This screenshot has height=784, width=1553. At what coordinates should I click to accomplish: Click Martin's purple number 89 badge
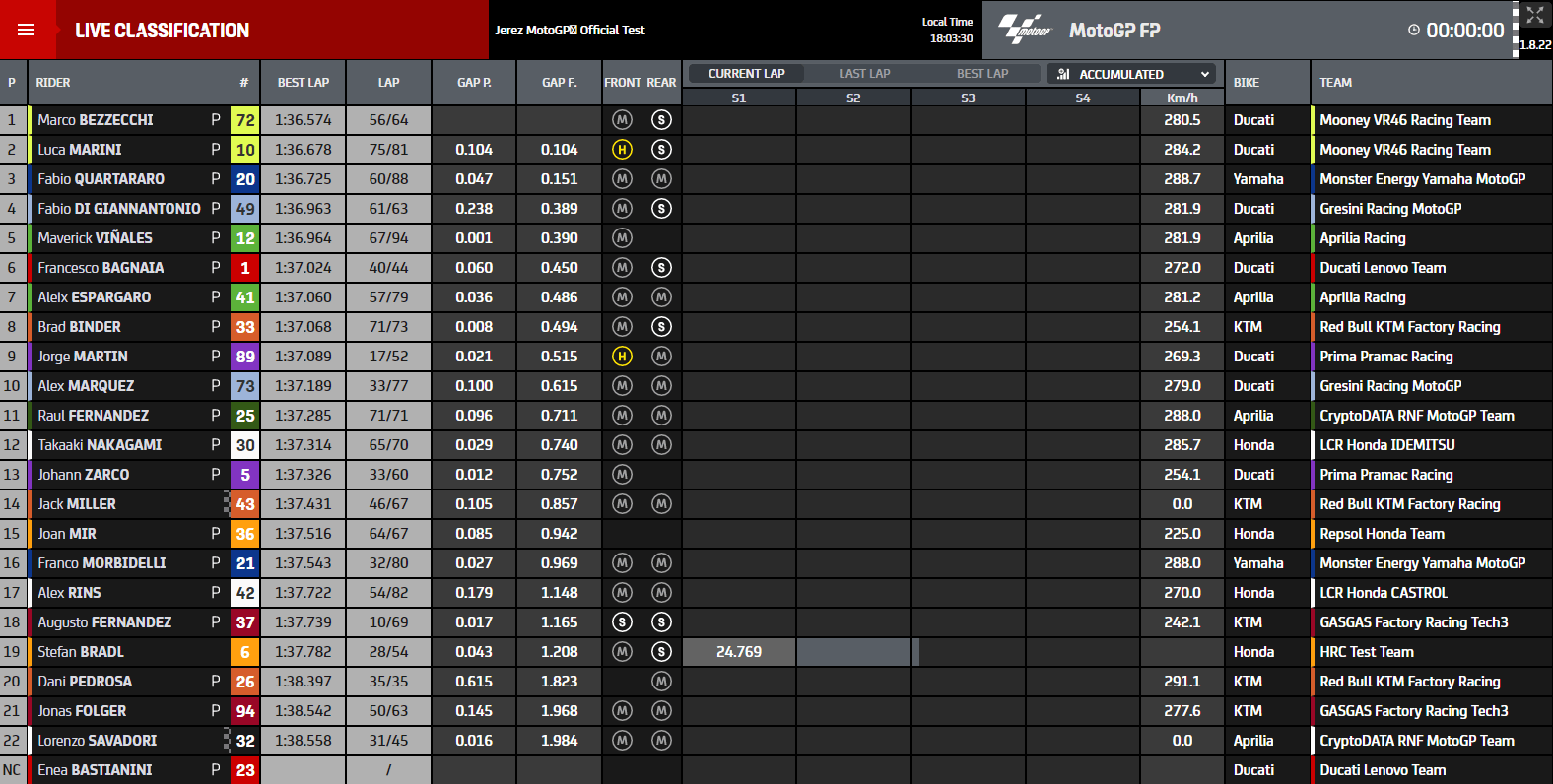click(245, 357)
